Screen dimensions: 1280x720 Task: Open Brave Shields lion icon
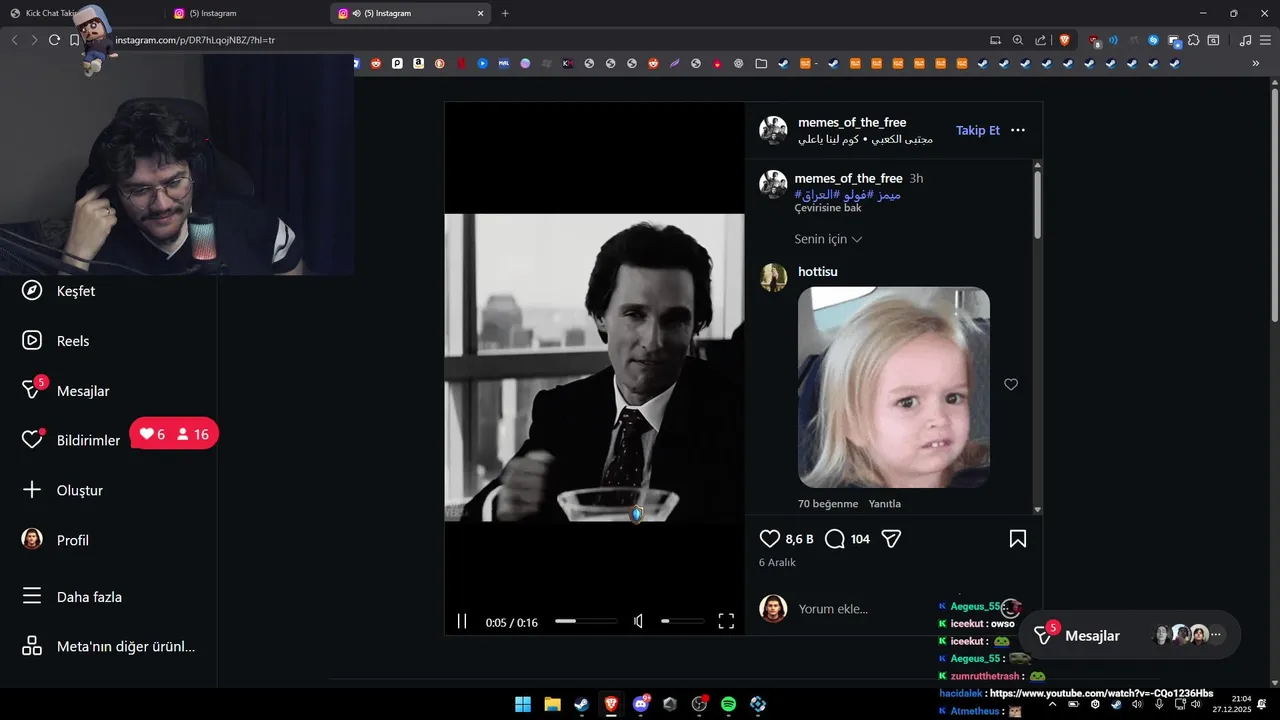(x=1065, y=40)
